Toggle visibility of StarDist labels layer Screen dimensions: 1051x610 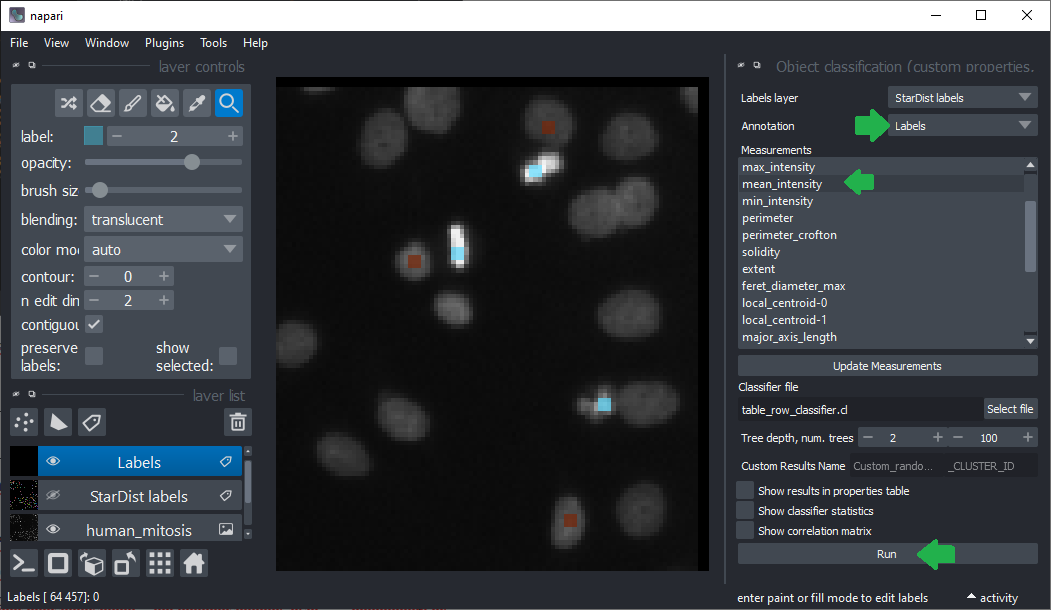[x=54, y=496]
